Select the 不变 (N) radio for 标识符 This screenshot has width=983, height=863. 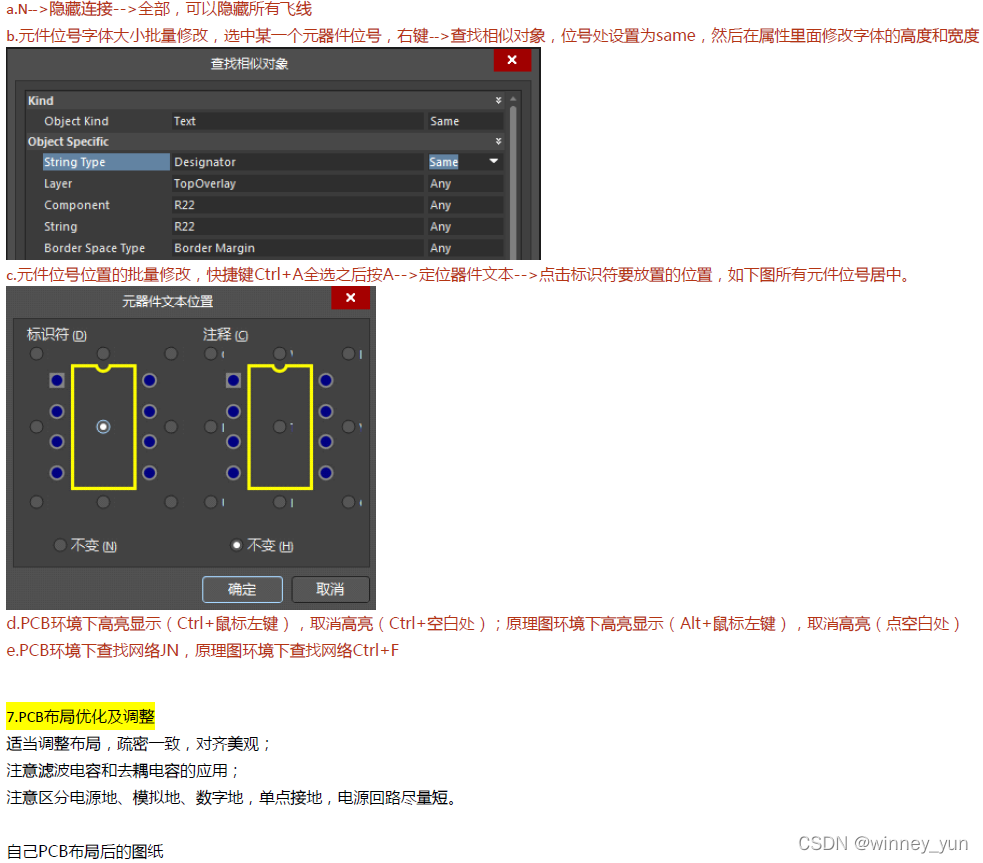tap(60, 545)
